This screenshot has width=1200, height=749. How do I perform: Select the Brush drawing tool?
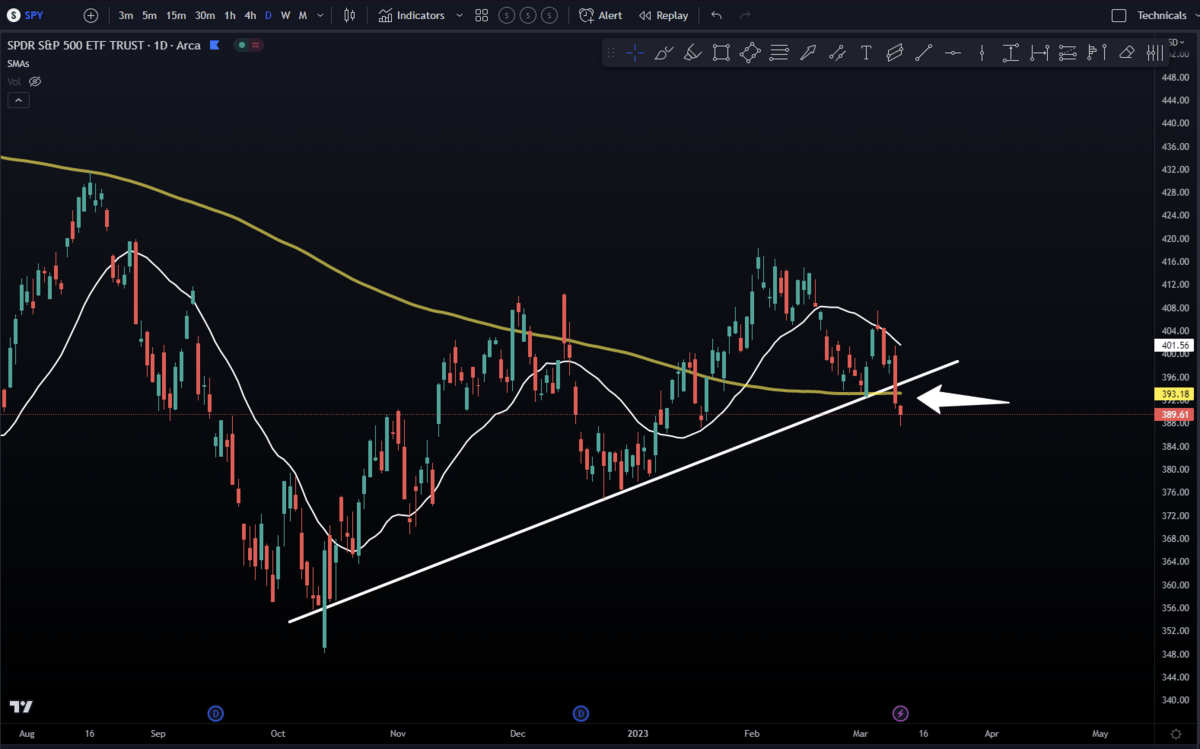pyautogui.click(x=663, y=53)
